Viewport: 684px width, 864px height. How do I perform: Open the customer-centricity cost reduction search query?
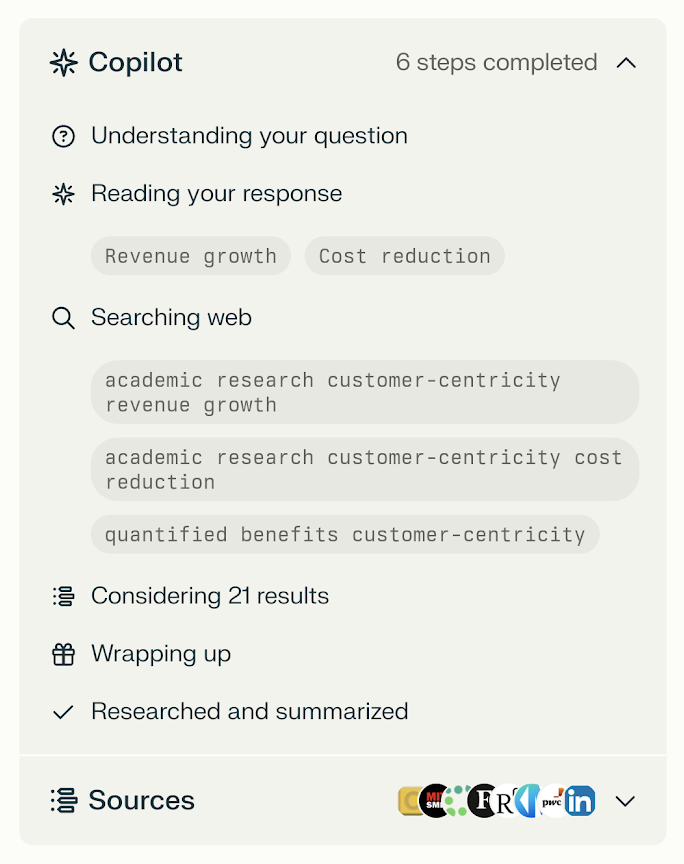coord(365,469)
